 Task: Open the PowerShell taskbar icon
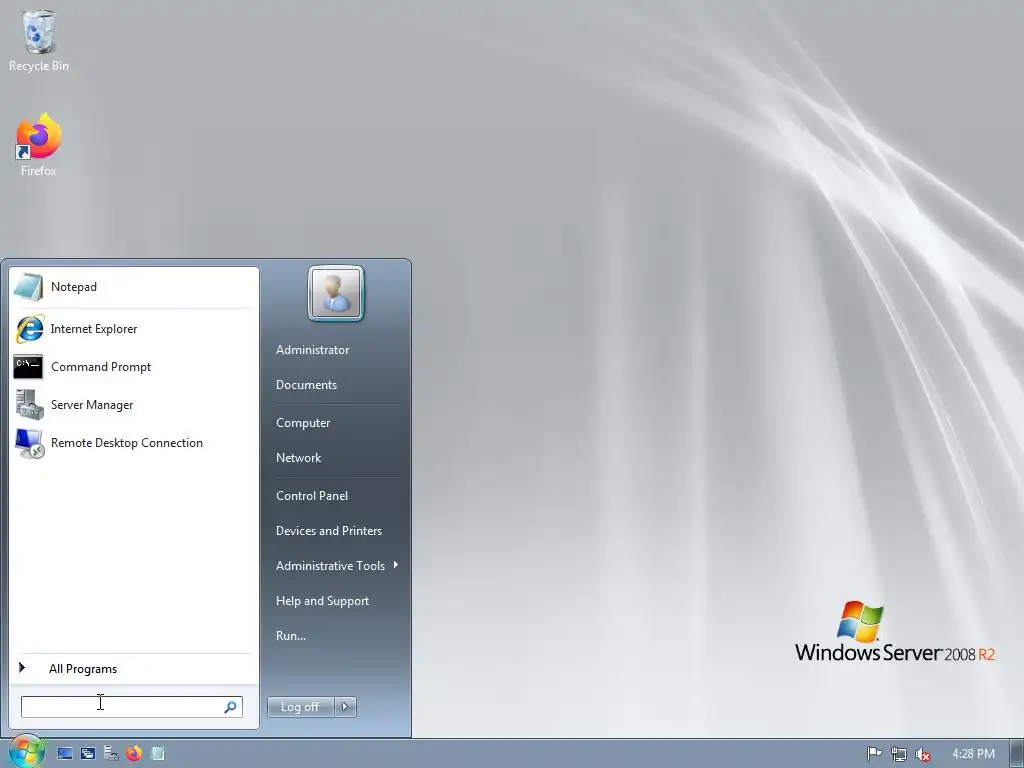(88, 754)
